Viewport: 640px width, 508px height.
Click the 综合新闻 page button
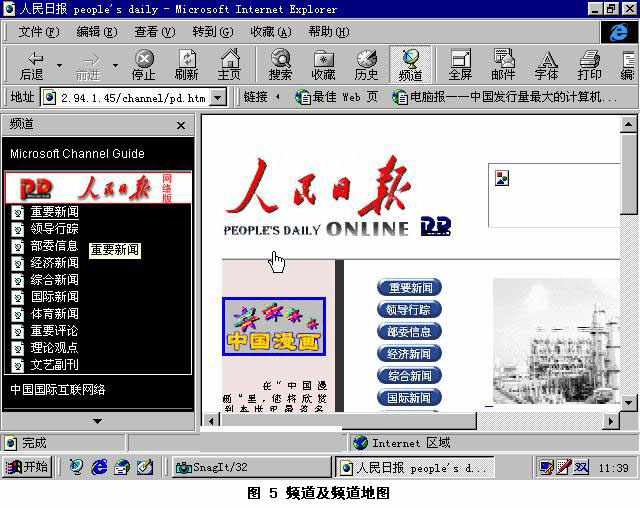pos(409,376)
